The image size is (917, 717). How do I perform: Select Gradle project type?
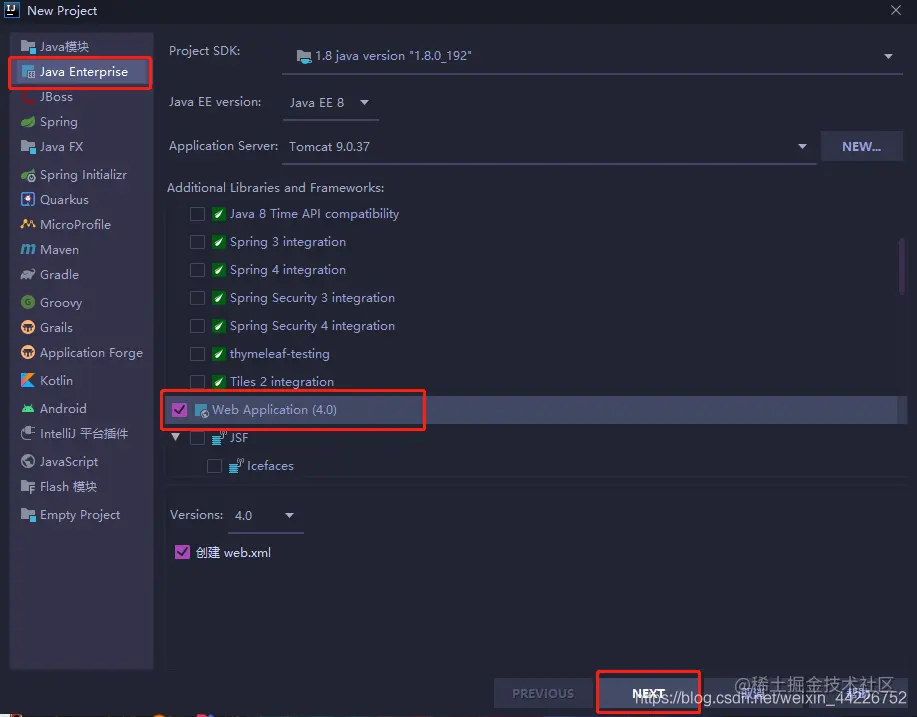pyautogui.click(x=81, y=274)
